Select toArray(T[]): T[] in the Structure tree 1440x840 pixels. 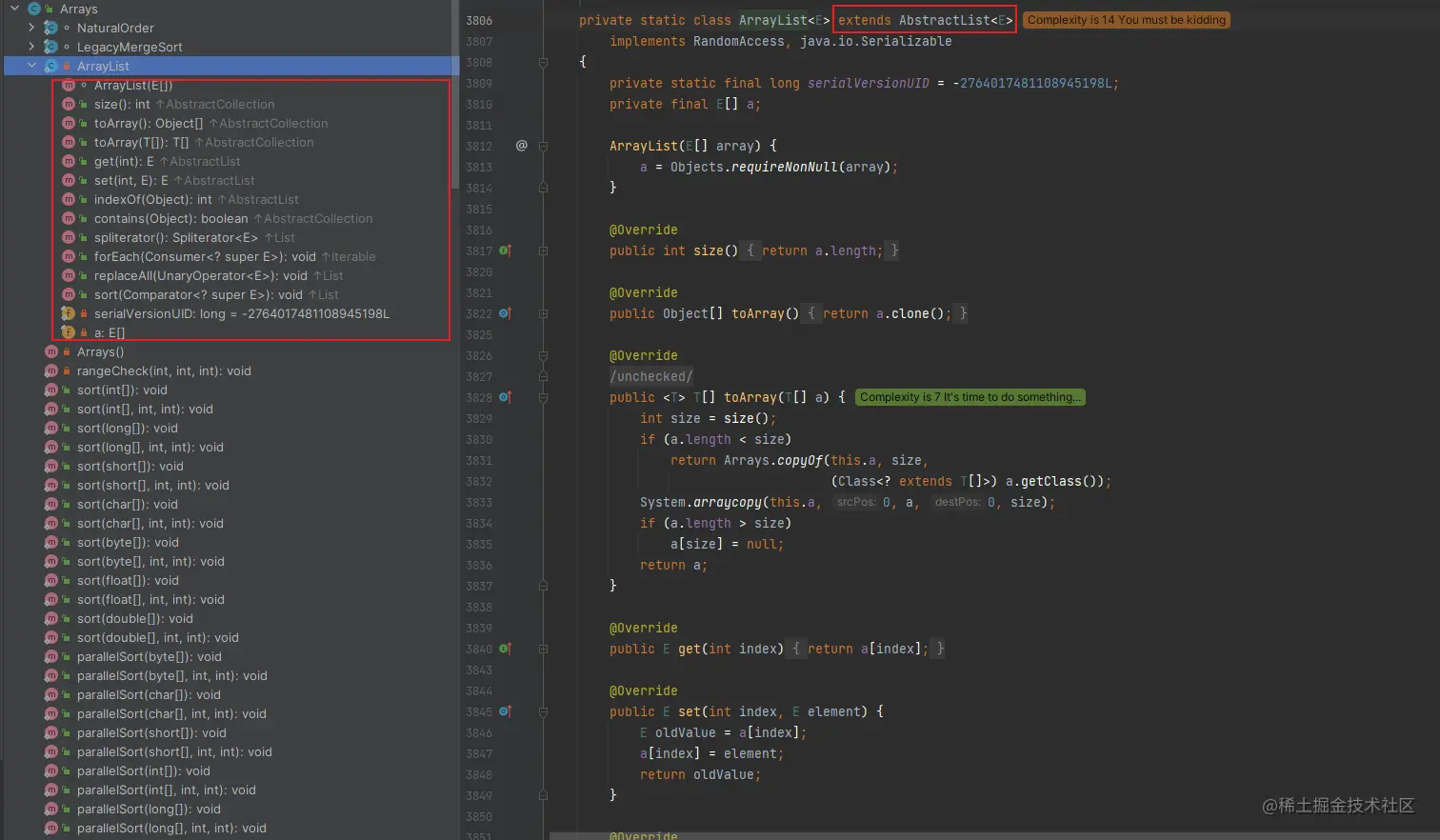coord(204,142)
